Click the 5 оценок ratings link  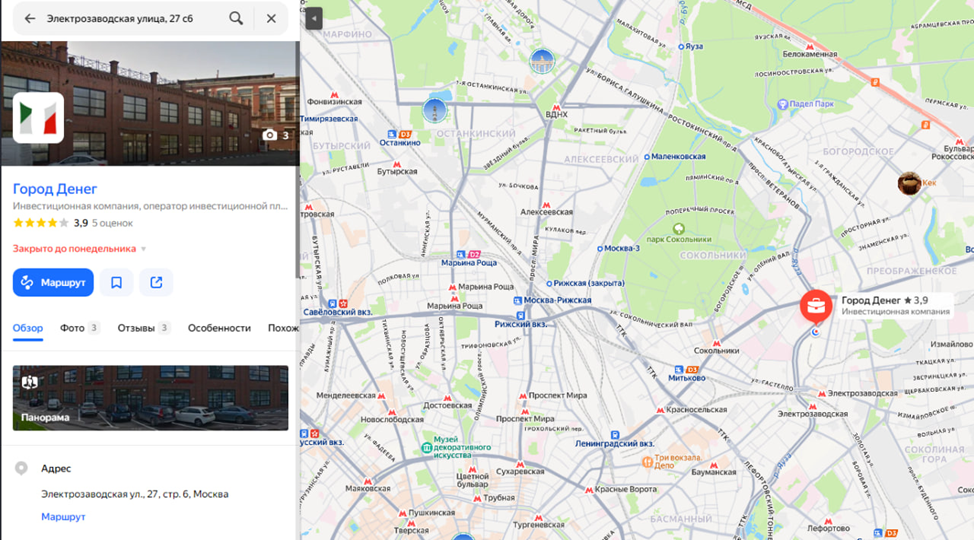coord(112,223)
